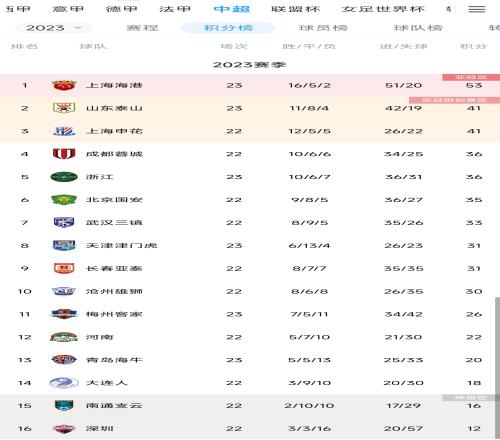Click record 6/13/4 for 天津津门虎
Viewport: 500px width, 440px height.
[309, 246]
